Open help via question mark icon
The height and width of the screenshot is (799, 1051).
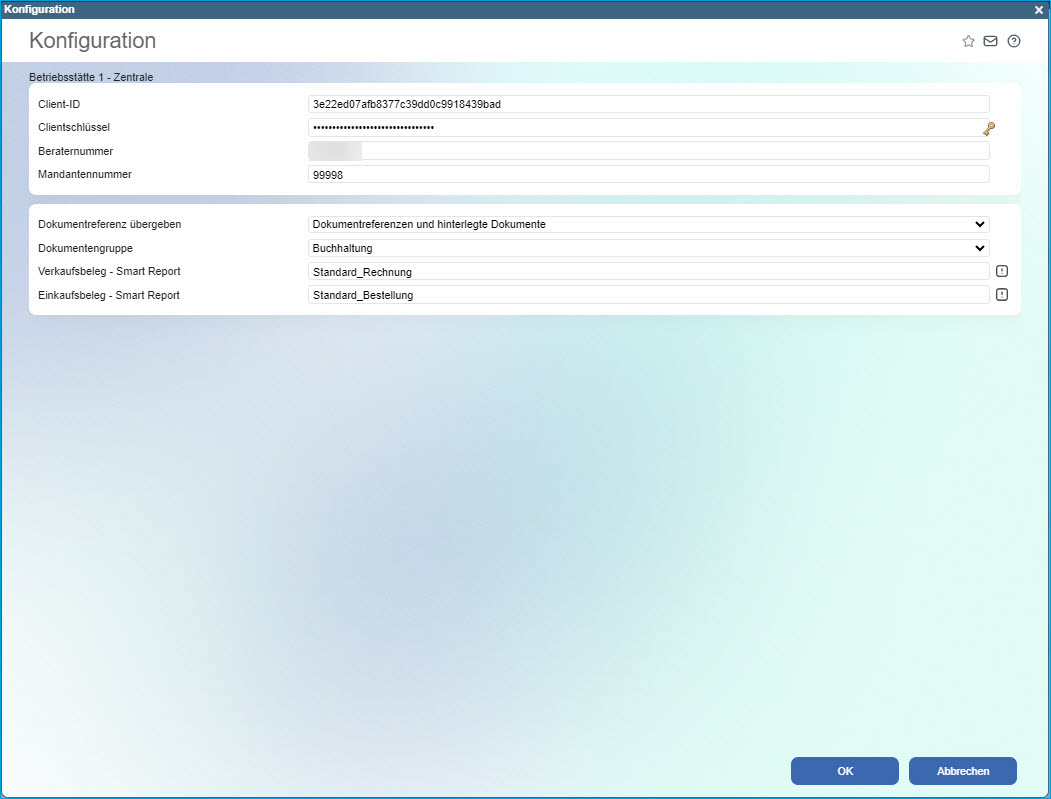[x=1014, y=41]
